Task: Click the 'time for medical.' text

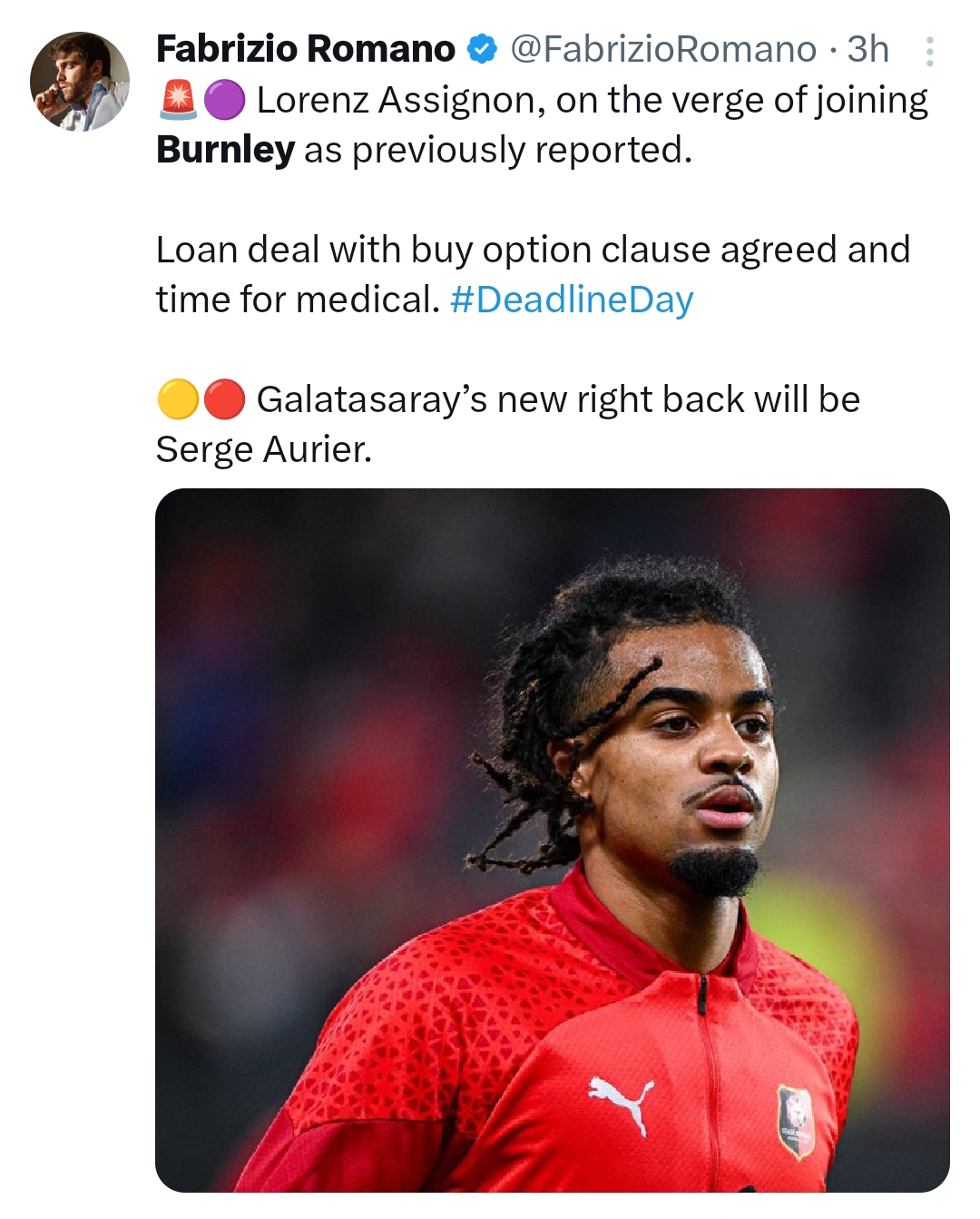Action: click(x=298, y=300)
